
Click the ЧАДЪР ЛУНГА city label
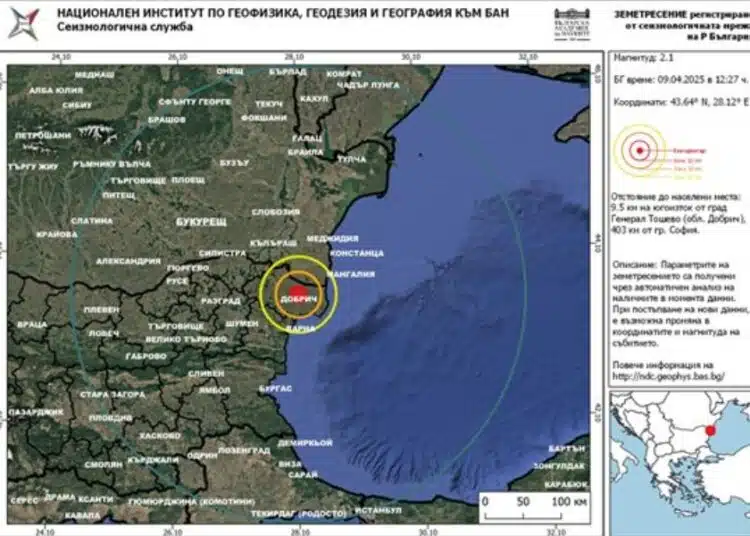click(x=368, y=86)
